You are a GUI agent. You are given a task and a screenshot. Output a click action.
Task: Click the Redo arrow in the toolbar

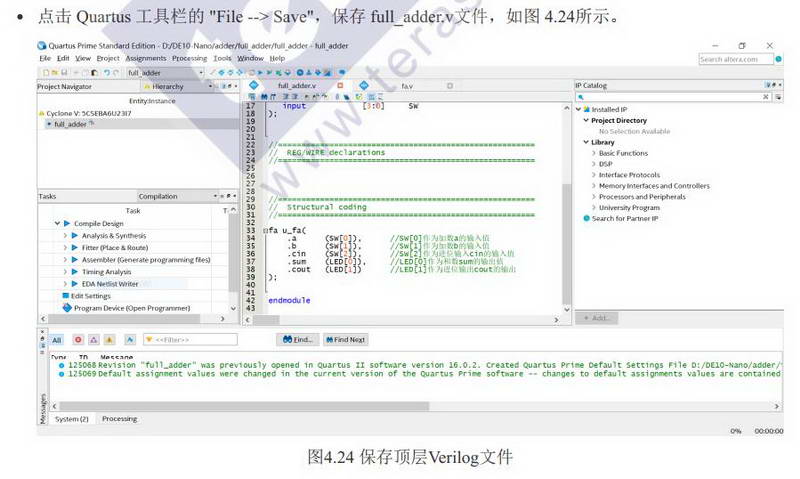click(116, 73)
